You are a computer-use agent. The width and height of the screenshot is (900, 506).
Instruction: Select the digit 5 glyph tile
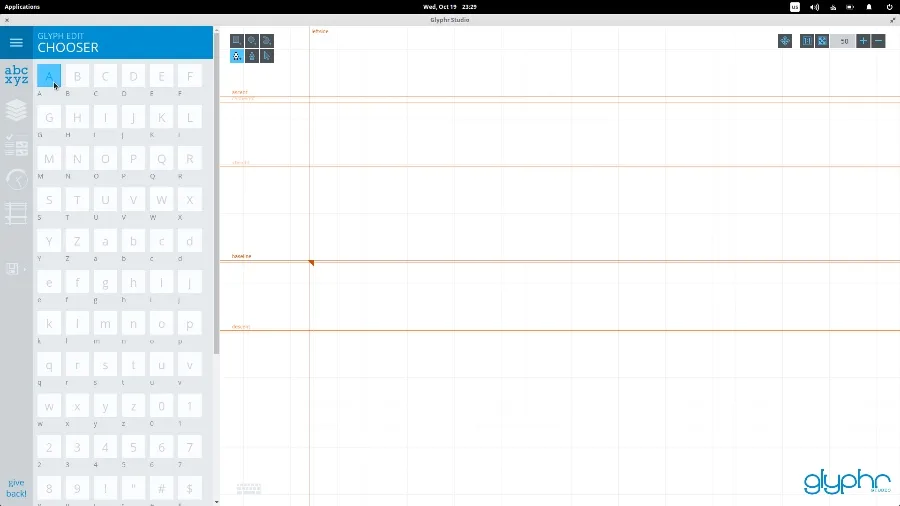[133, 447]
